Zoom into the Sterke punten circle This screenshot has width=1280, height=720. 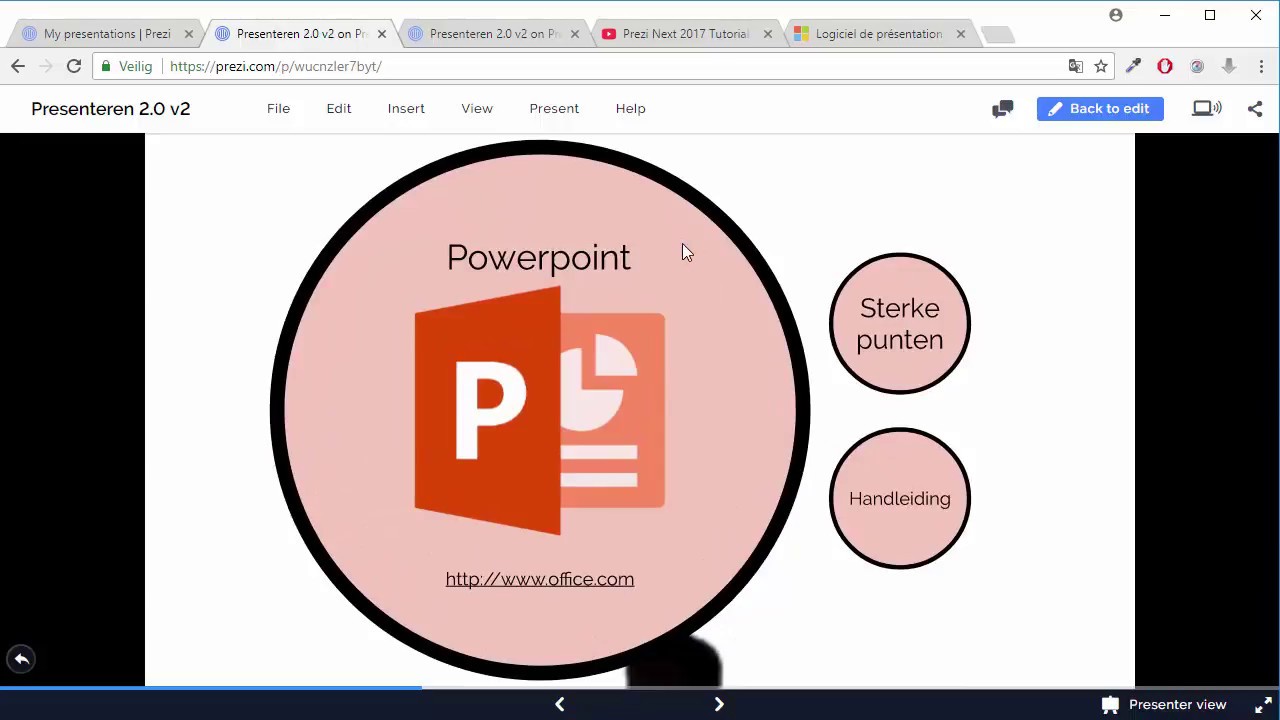(x=900, y=323)
